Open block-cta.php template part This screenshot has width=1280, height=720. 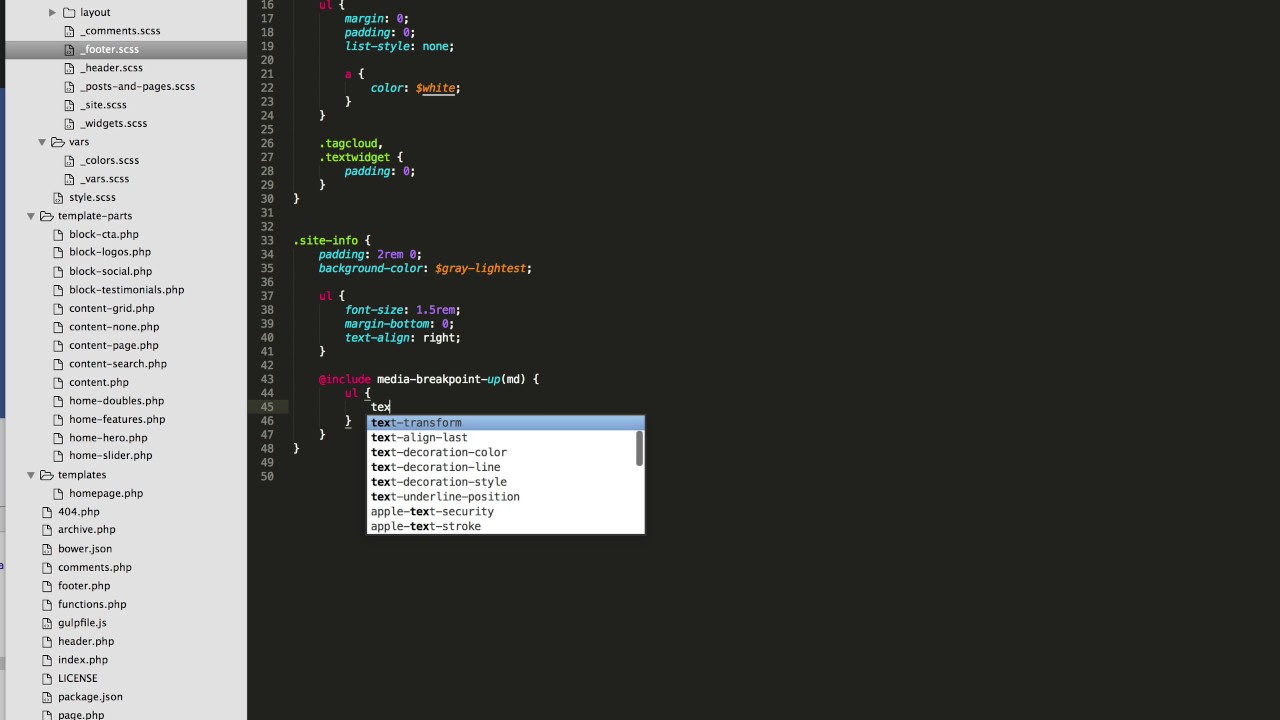point(104,234)
